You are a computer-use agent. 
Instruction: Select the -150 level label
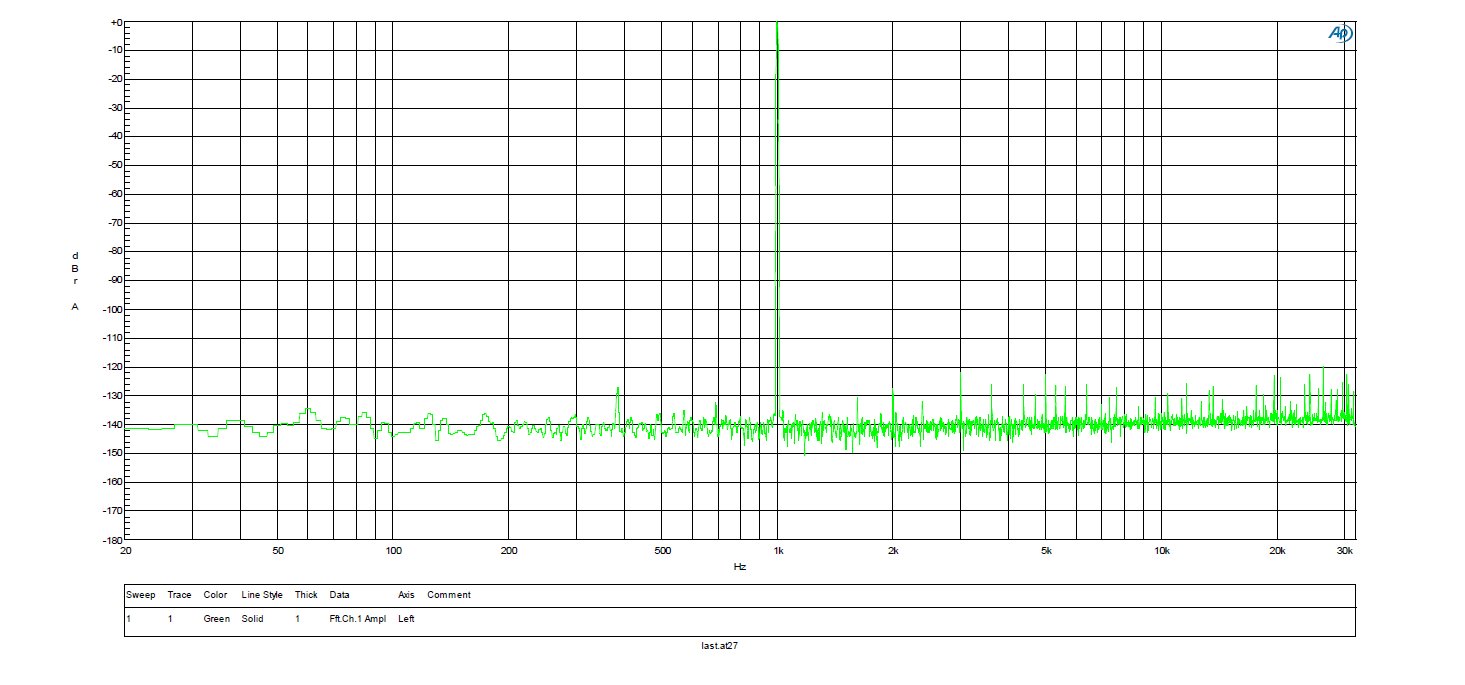tap(112, 453)
